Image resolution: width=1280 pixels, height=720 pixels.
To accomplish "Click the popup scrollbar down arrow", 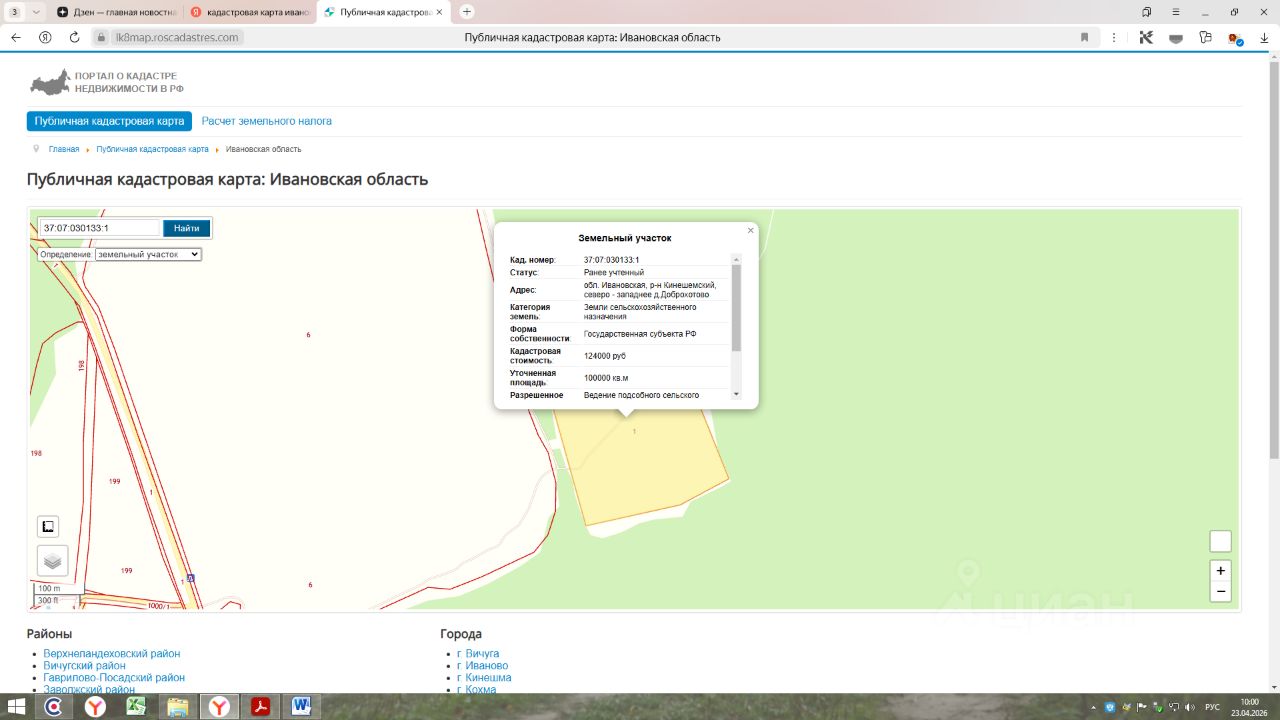I will (x=737, y=394).
